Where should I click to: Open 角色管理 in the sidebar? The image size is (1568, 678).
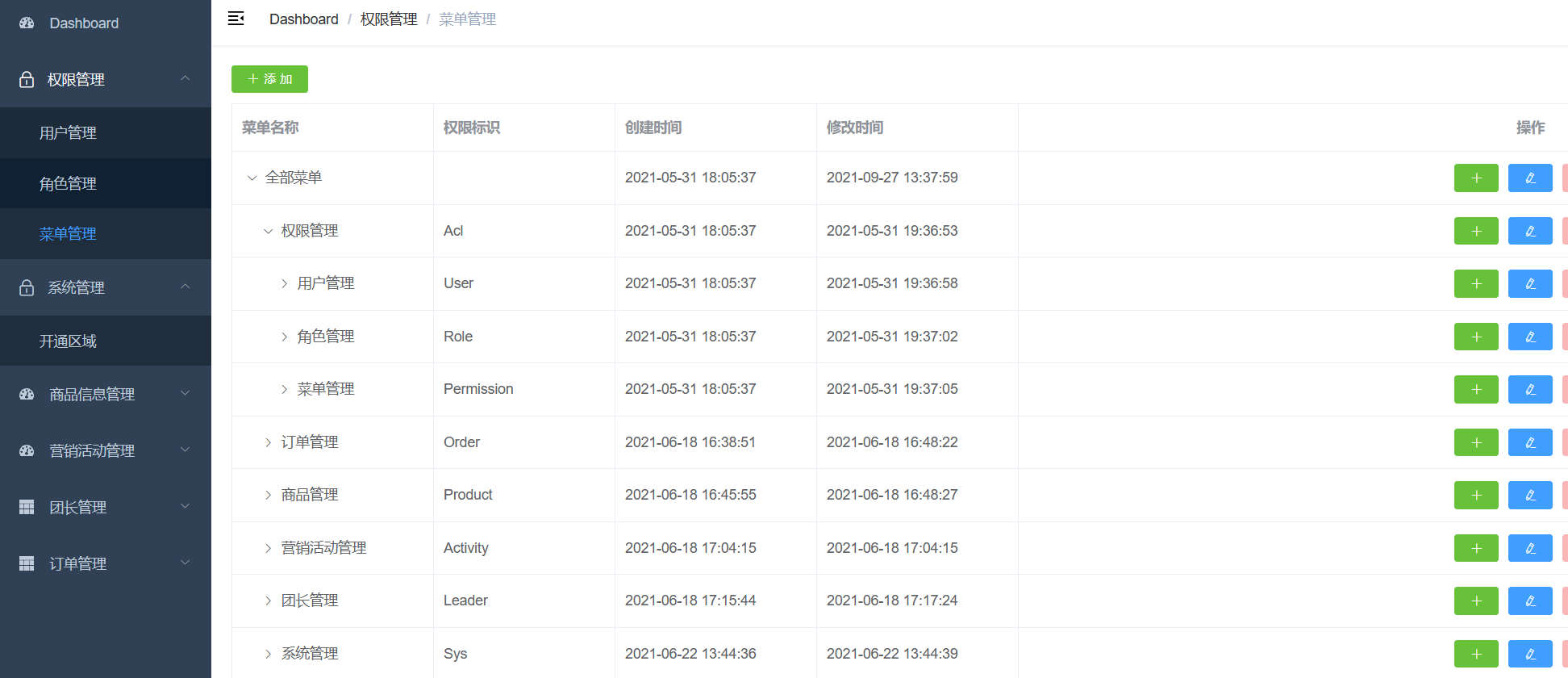tap(68, 183)
